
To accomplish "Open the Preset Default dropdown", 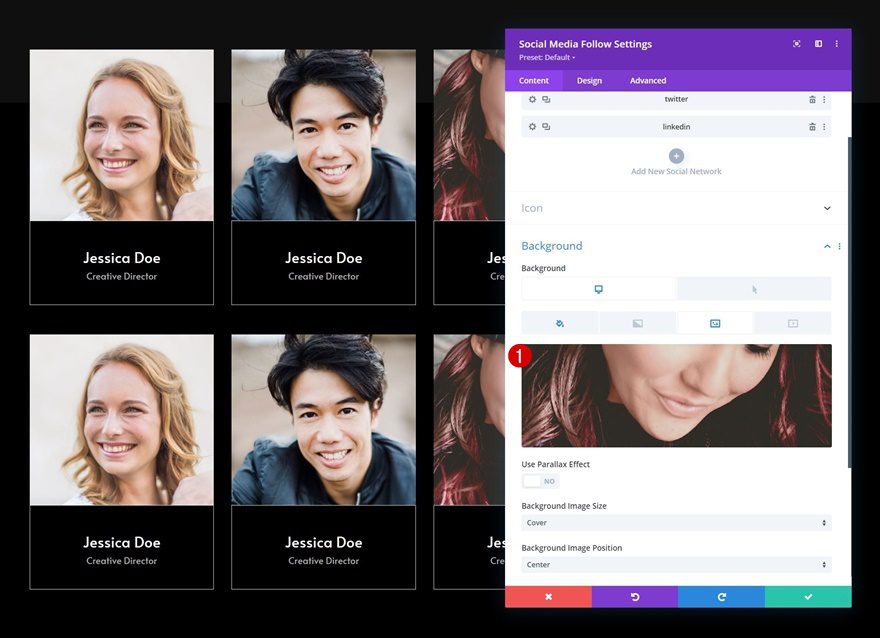I will (546, 58).
